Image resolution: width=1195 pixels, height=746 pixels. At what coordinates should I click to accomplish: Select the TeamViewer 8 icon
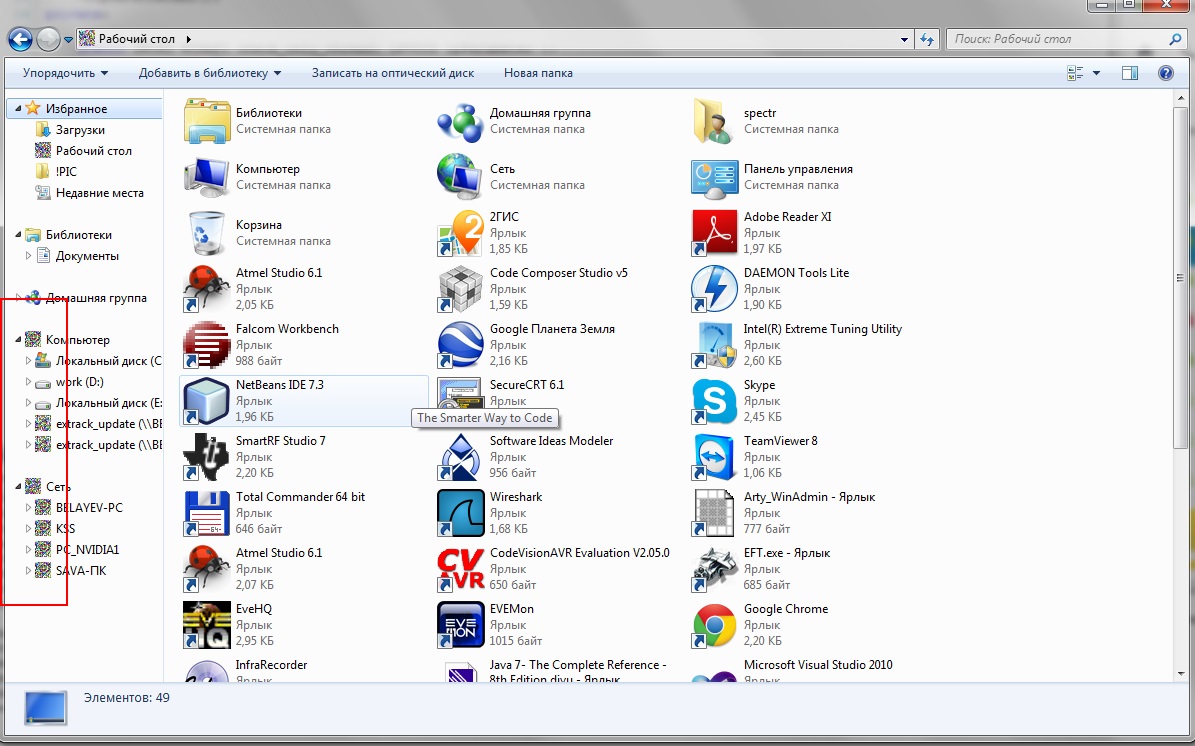tap(714, 457)
